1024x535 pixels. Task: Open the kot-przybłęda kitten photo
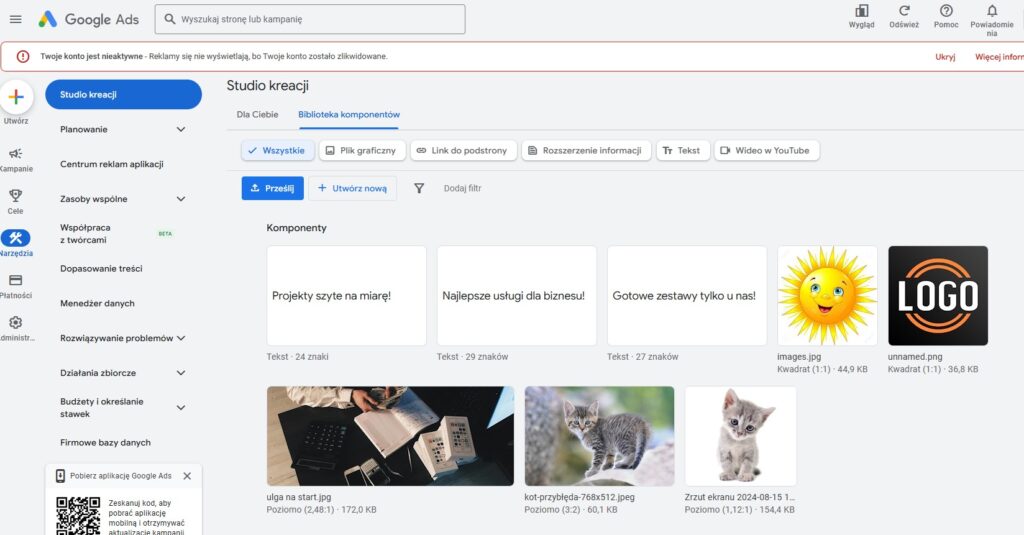click(599, 436)
